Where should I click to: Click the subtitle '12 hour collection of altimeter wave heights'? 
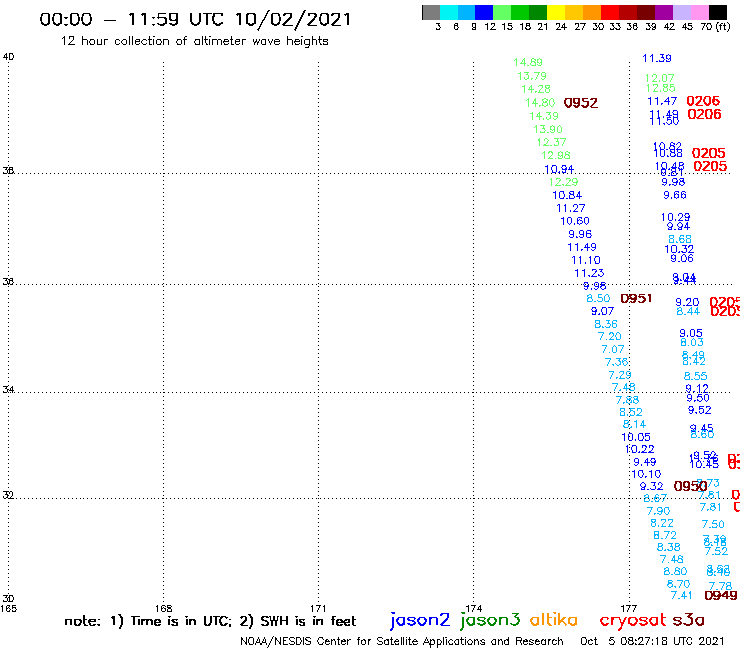click(x=194, y=41)
